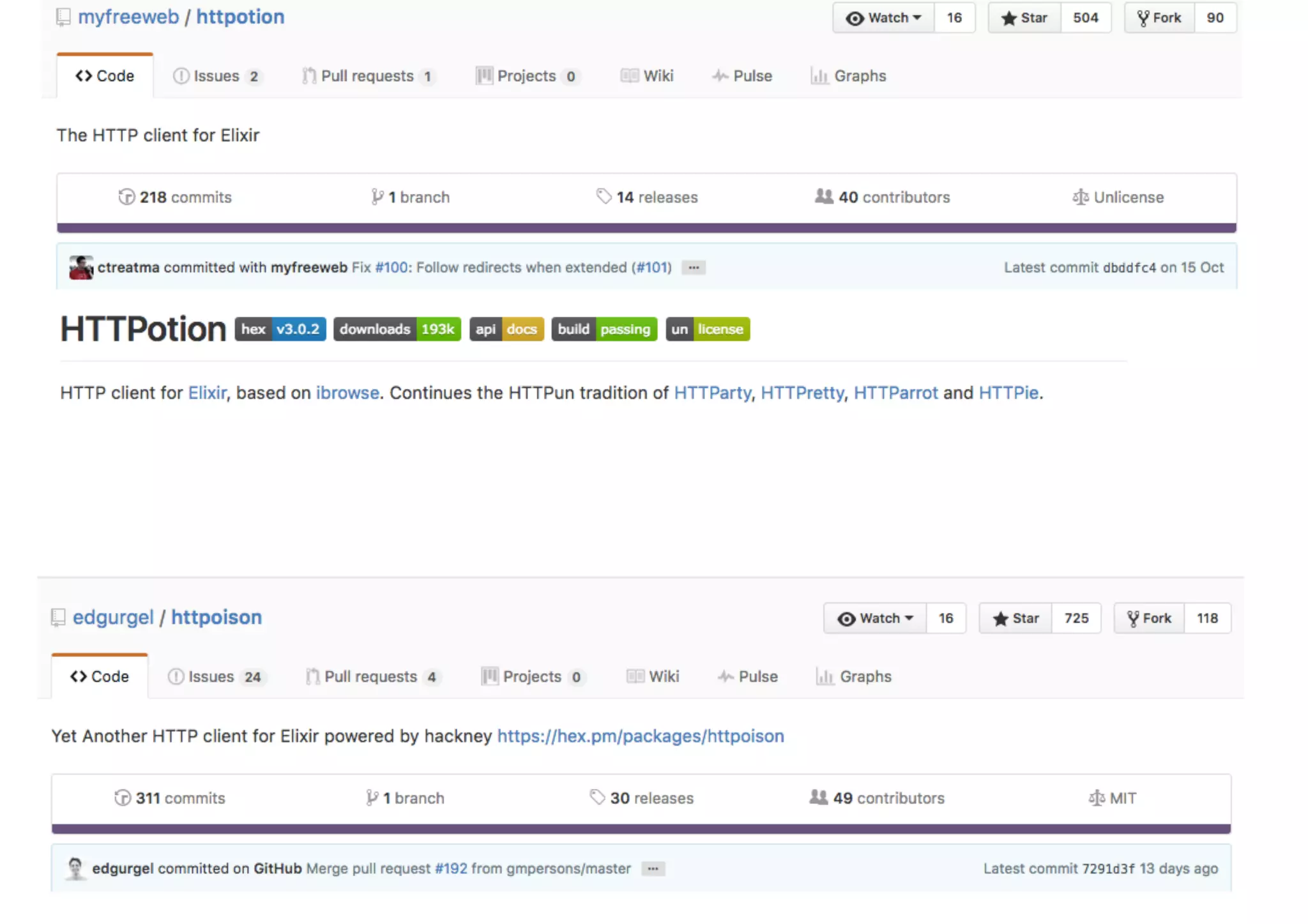Click hex v3.0.2 badge

click(280, 329)
